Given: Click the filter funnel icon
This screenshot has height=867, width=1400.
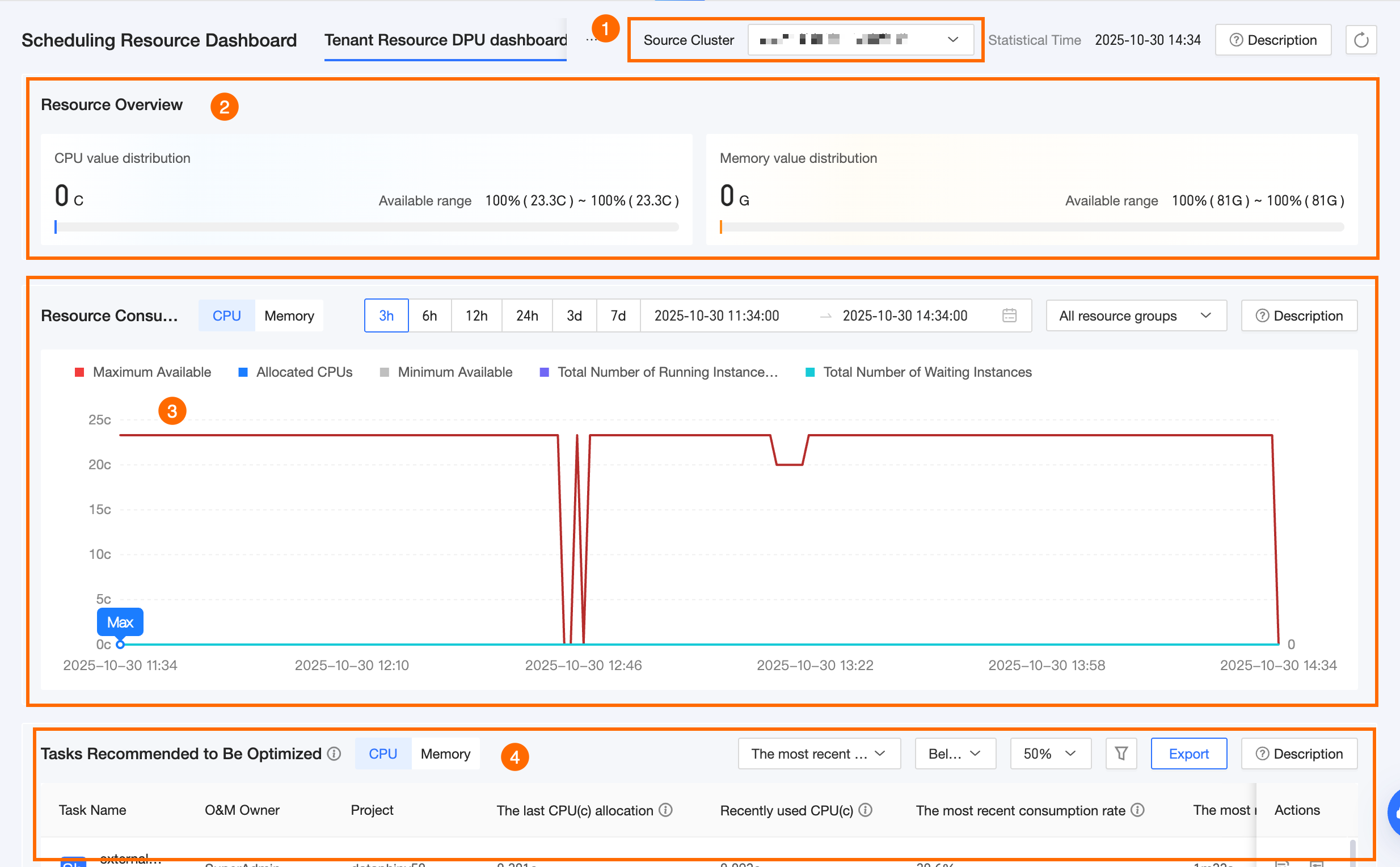Looking at the screenshot, I should (x=1121, y=754).
